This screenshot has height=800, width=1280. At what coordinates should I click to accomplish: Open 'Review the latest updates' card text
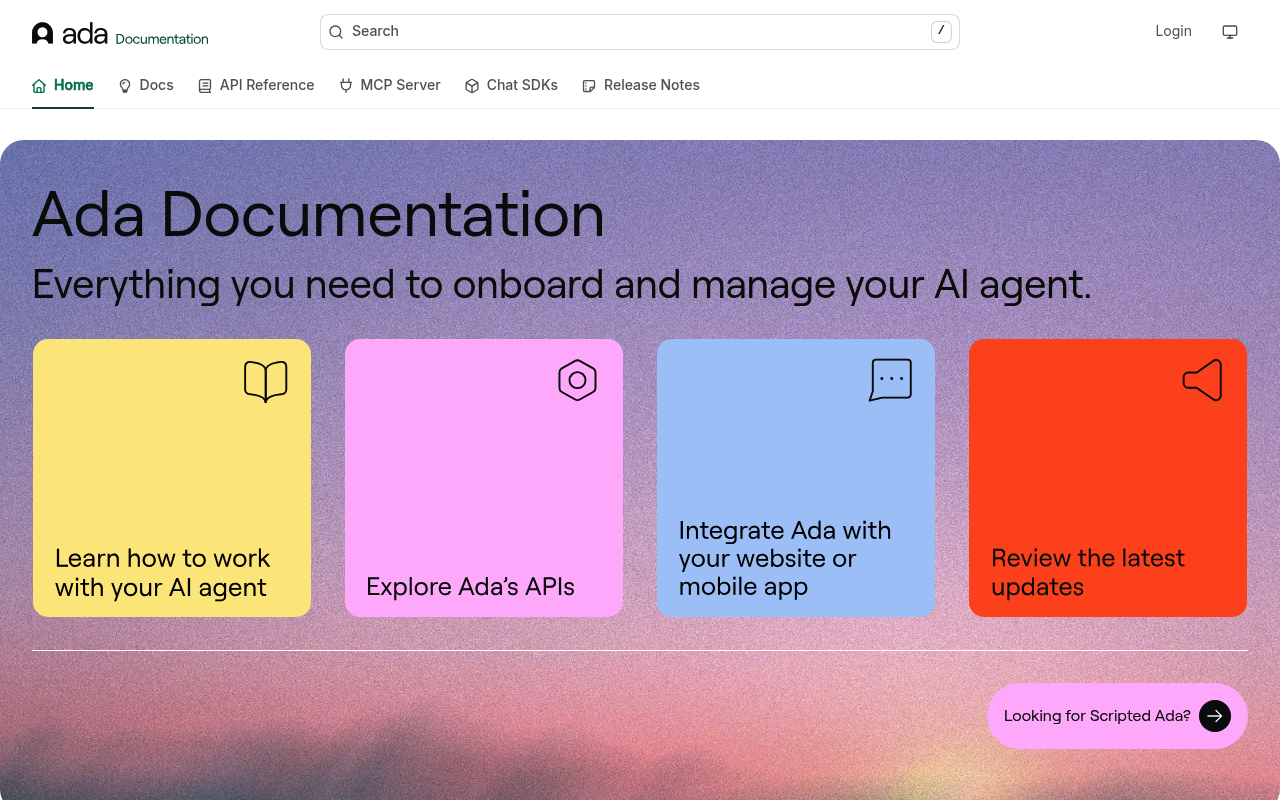(x=1088, y=572)
